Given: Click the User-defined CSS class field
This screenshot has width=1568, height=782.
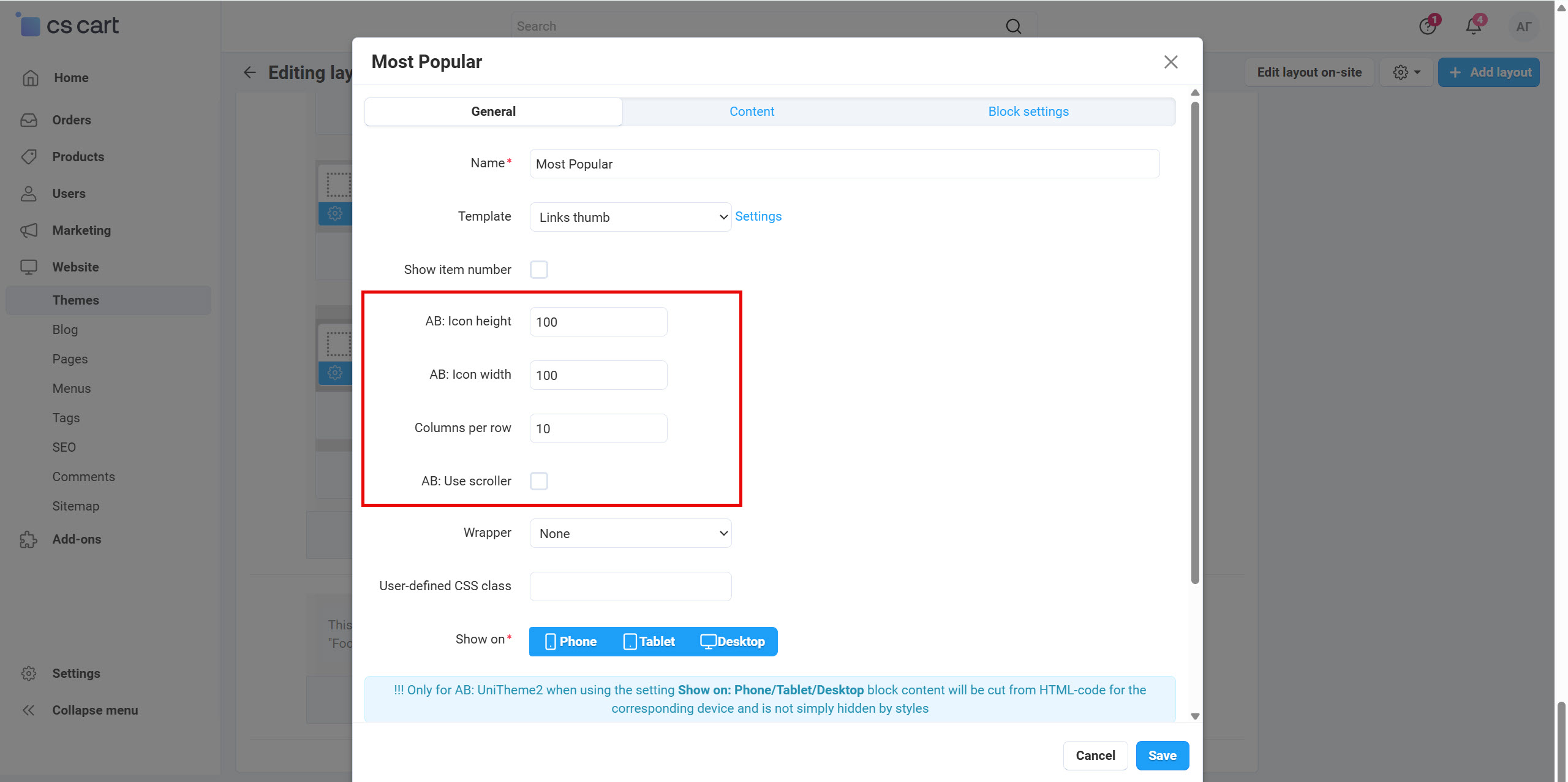Looking at the screenshot, I should 630,586.
